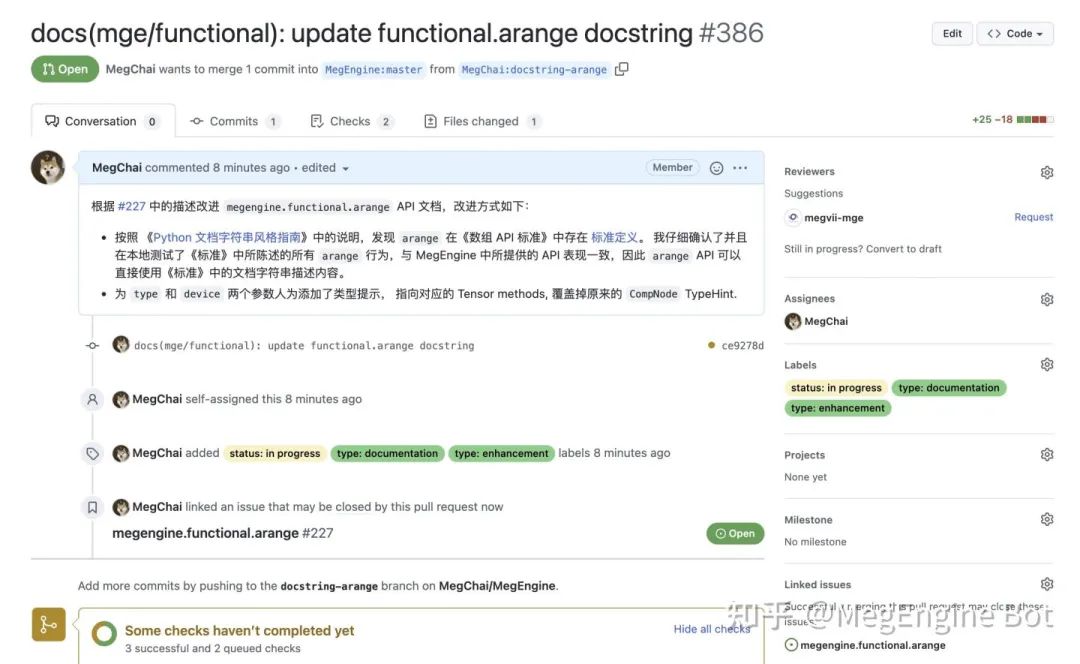This screenshot has width=1080, height=664.
Task: Click the timeline 'status: in progress' label
Action: (x=275, y=453)
